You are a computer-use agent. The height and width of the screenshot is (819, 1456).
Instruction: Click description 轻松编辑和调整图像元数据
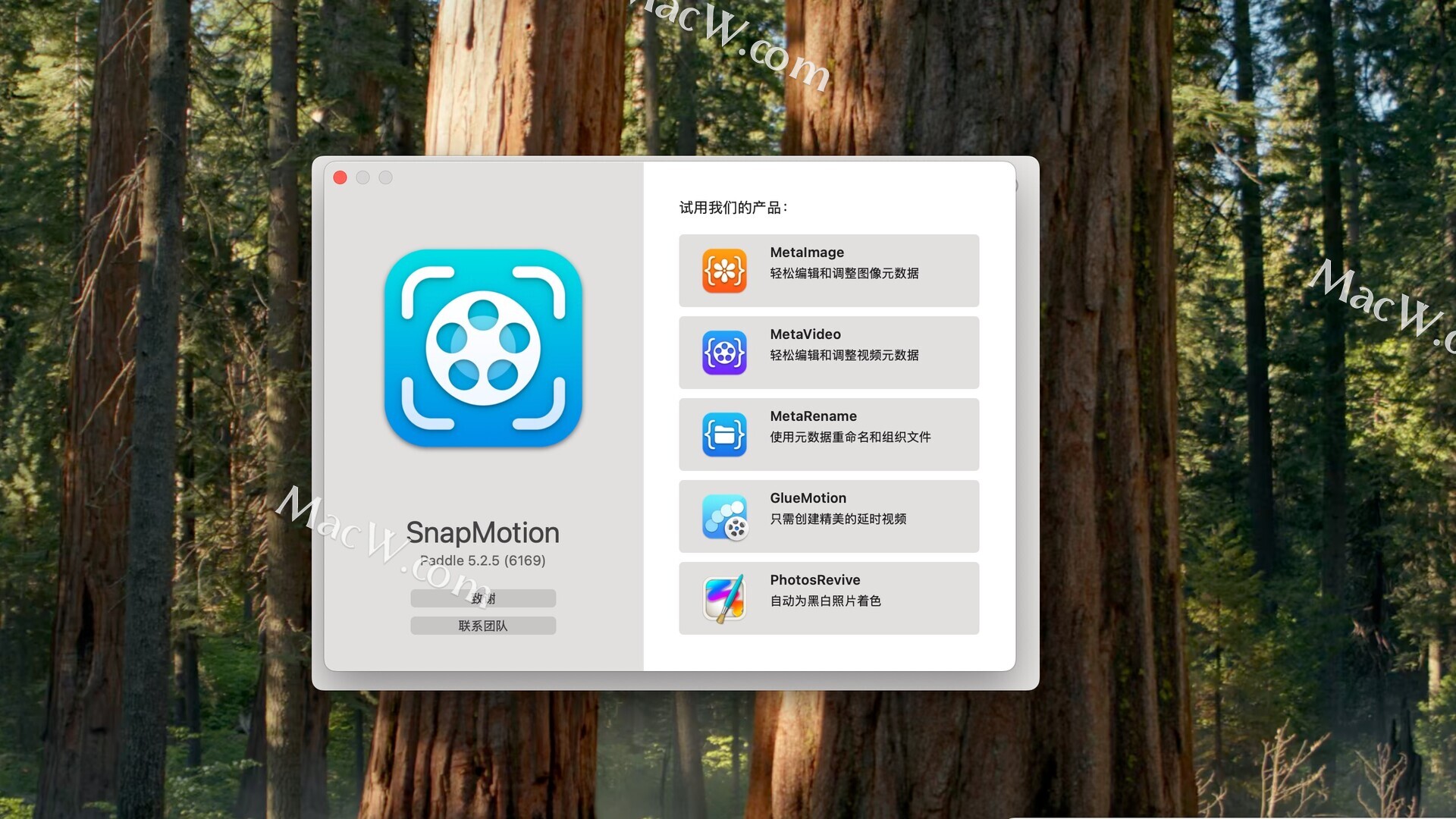pyautogui.click(x=844, y=273)
